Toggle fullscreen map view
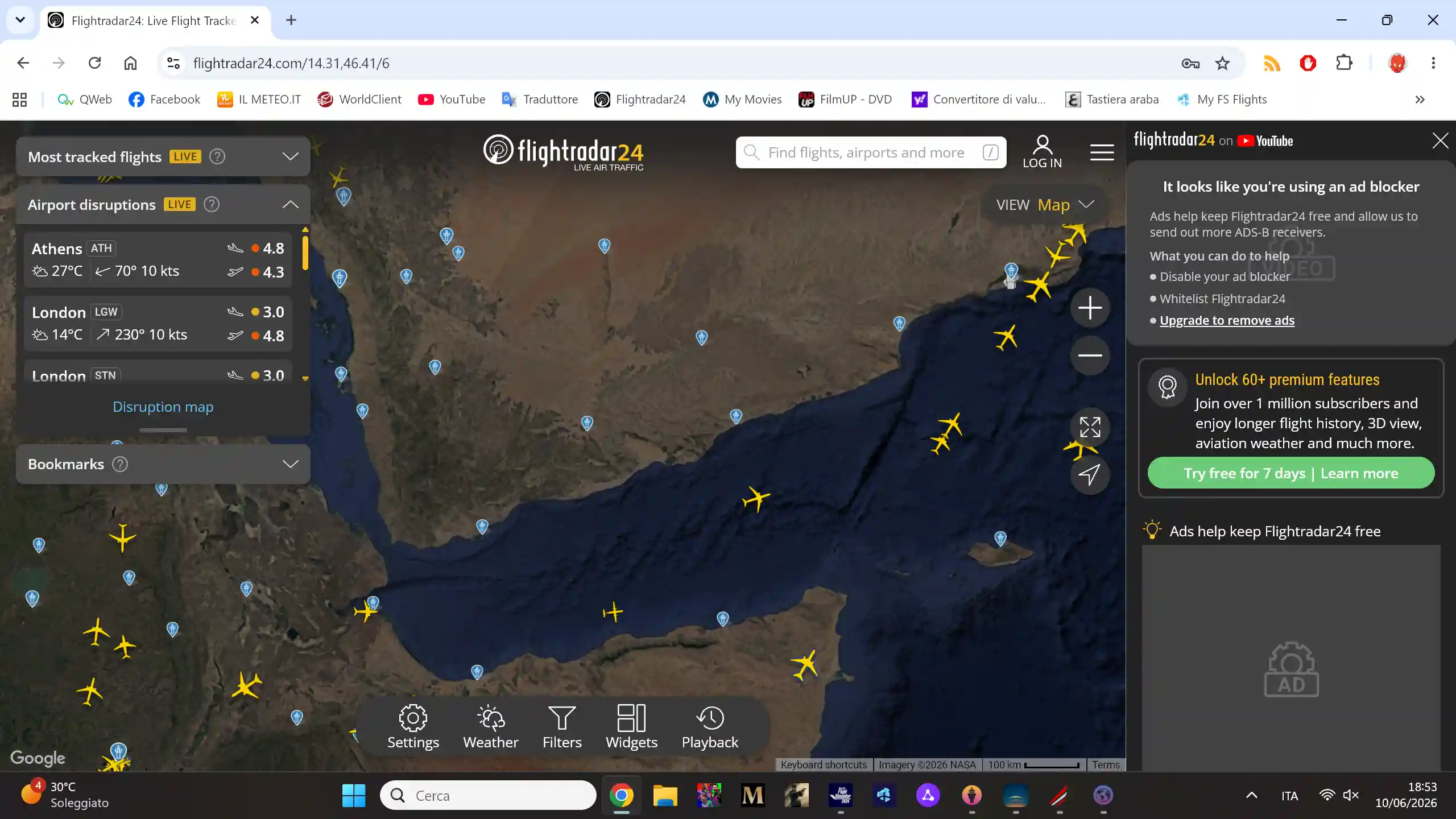The width and height of the screenshot is (1456, 819). tap(1090, 427)
